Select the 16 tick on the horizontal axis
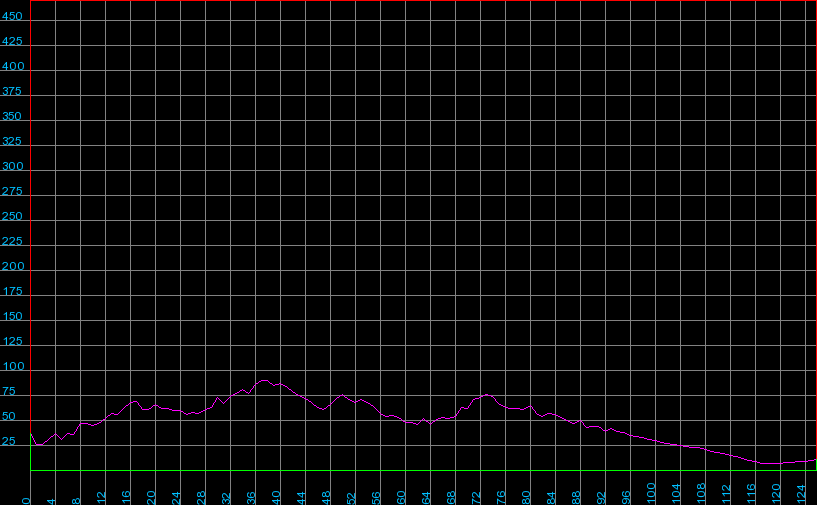 [127, 496]
